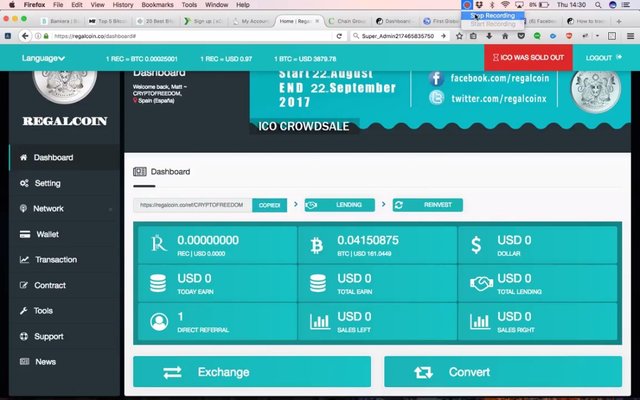Click the Support lifebuoy icon
The width and height of the screenshot is (640, 400).
pyautogui.click(x=24, y=336)
